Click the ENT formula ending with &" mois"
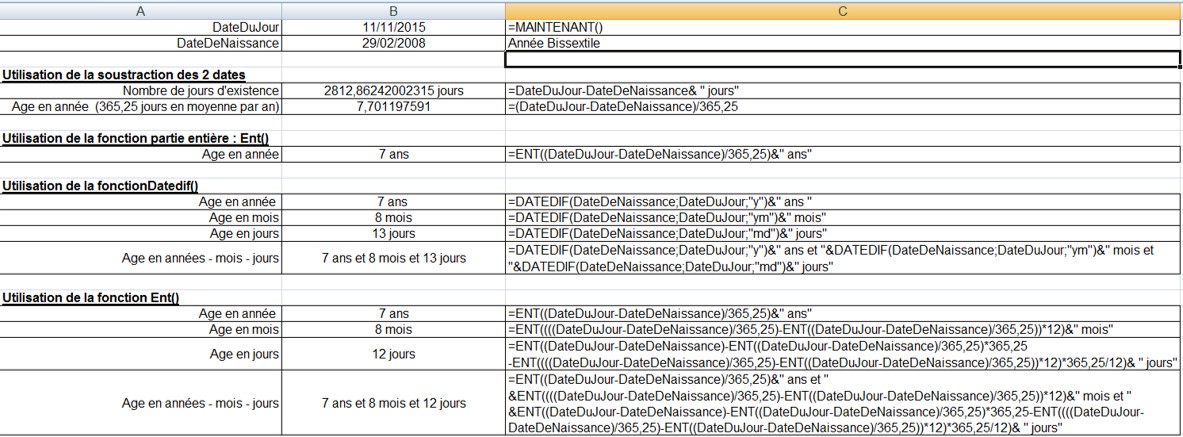The image size is (1183, 437). 843,329
